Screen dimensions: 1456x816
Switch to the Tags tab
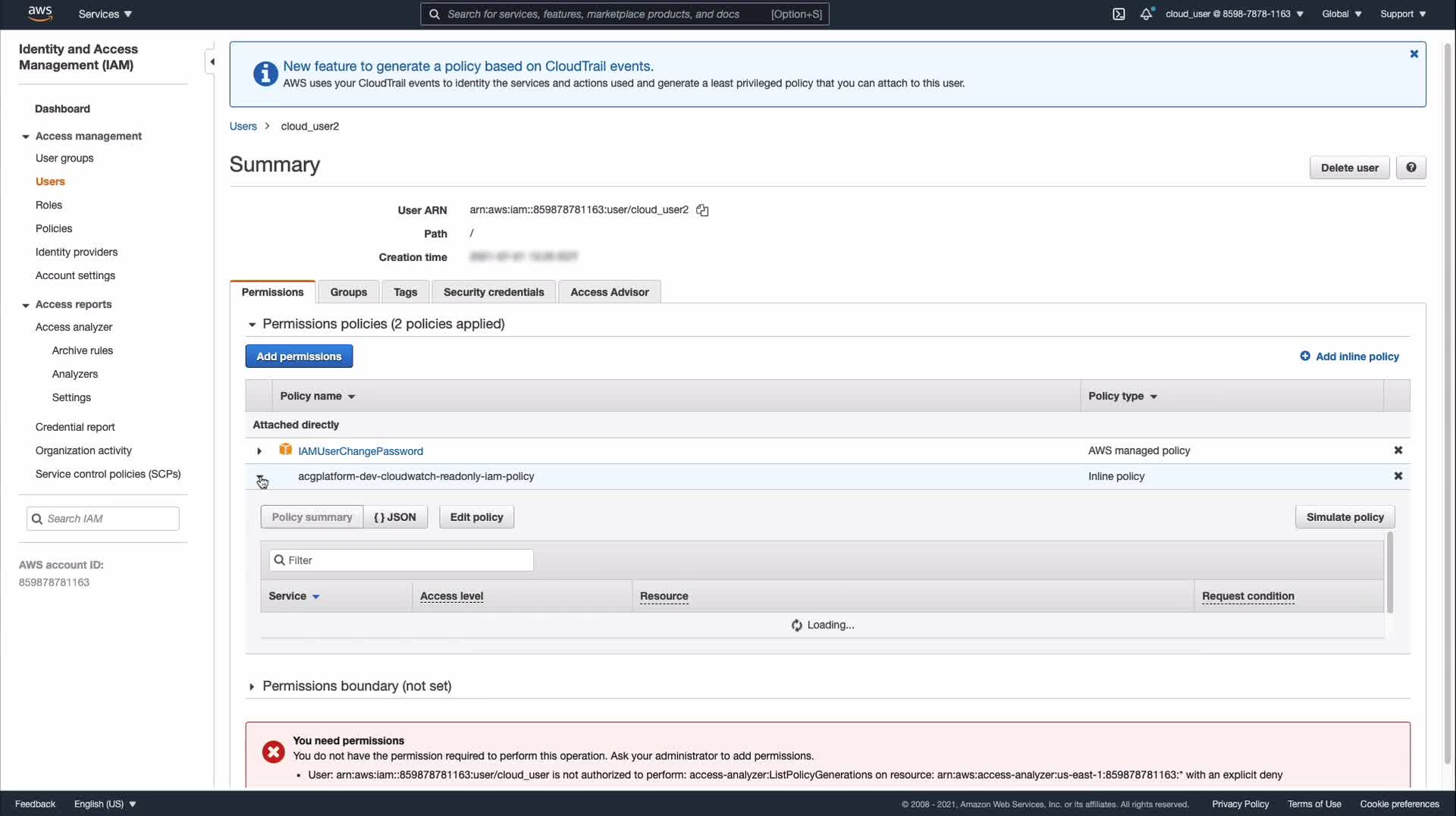click(405, 292)
